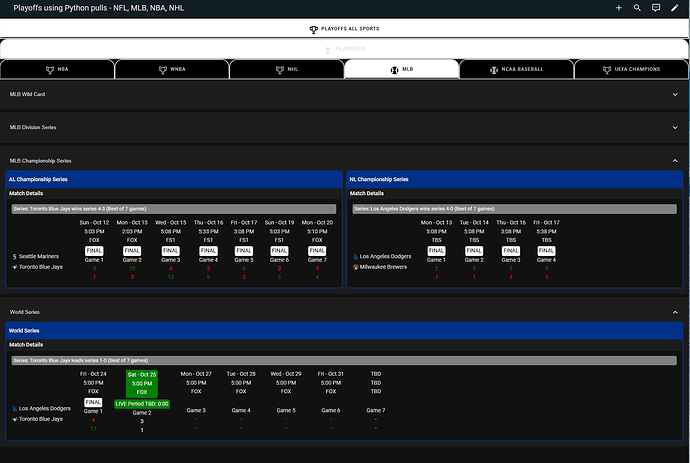
Task: Click the Toronto Blue Jays logo in ALCS
Action: click(15, 267)
